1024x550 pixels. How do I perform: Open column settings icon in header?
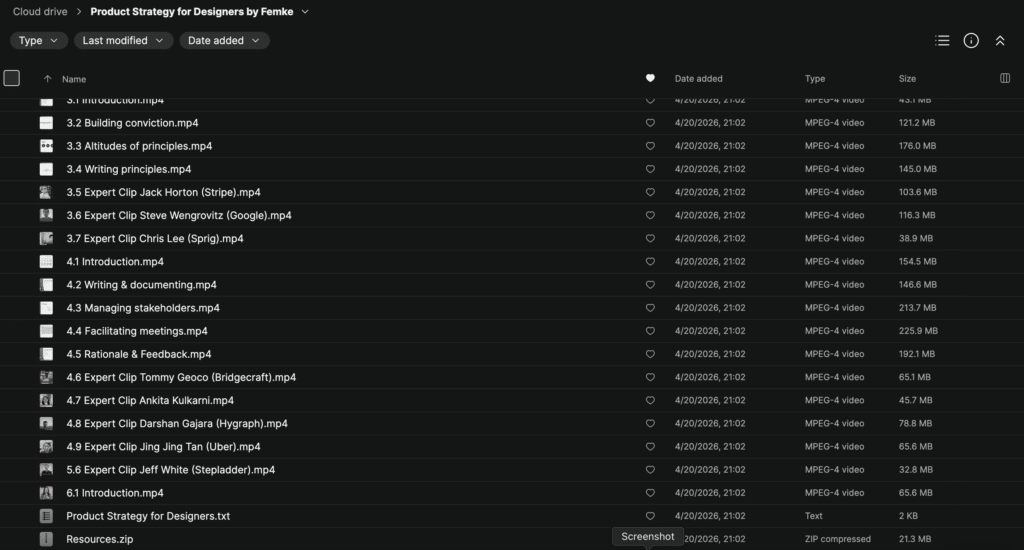(x=1005, y=78)
